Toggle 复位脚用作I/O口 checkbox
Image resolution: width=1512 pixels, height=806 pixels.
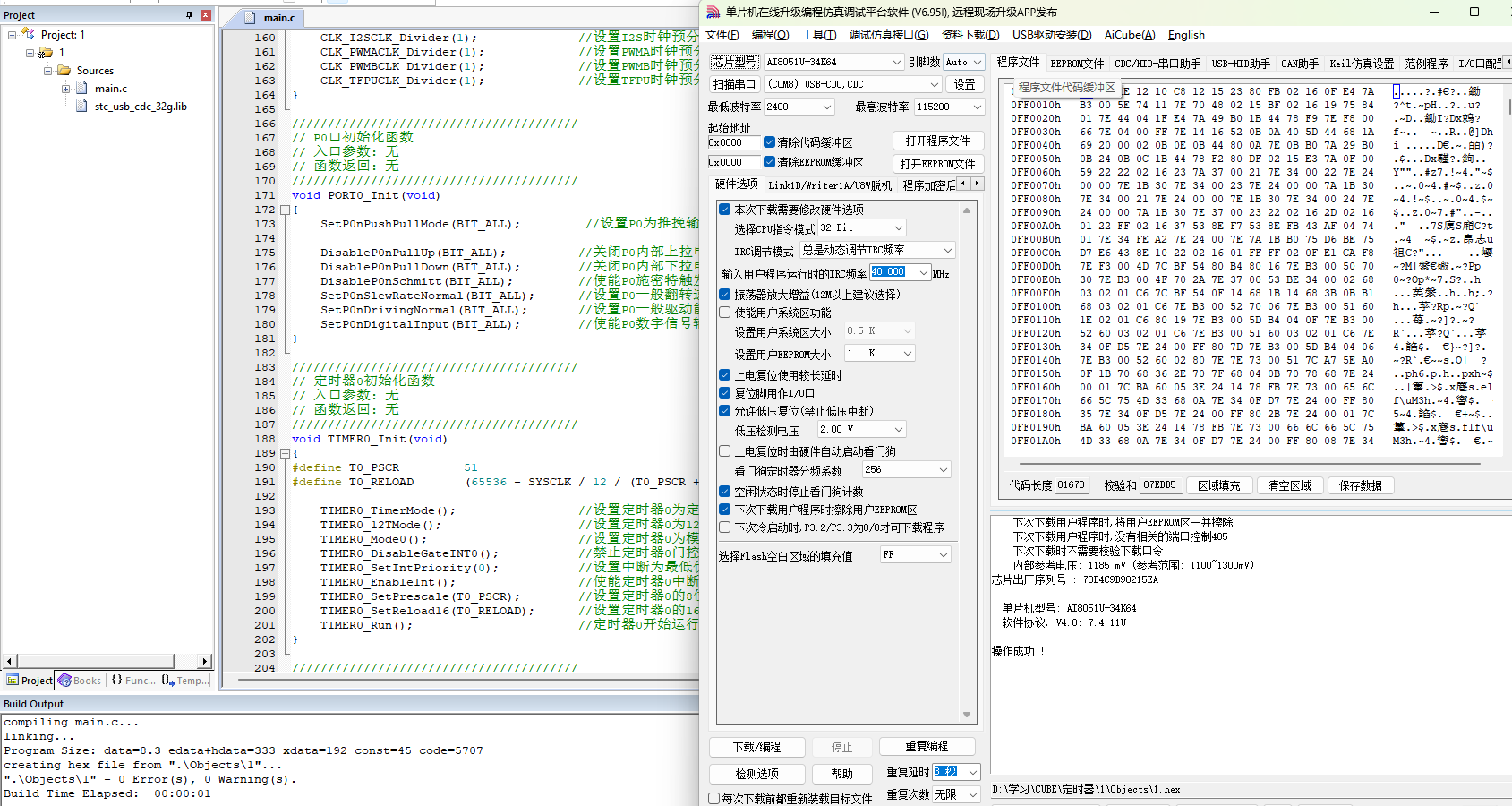point(725,393)
